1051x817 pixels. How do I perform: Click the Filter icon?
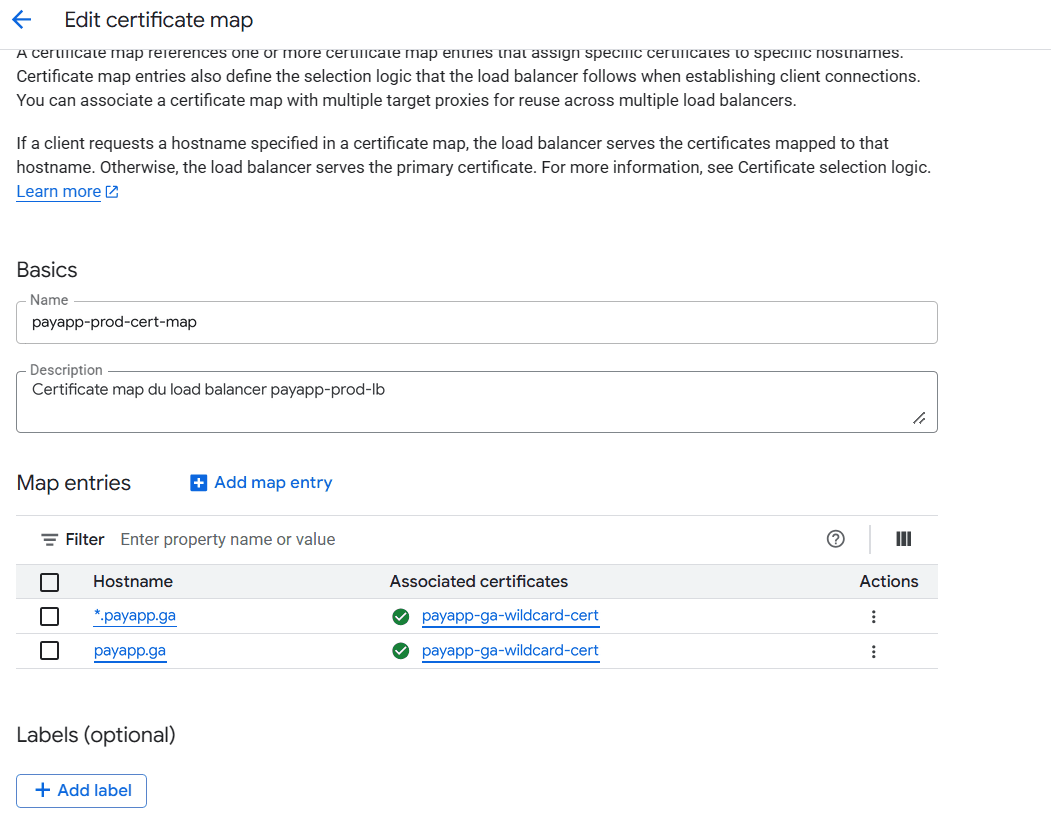49,540
